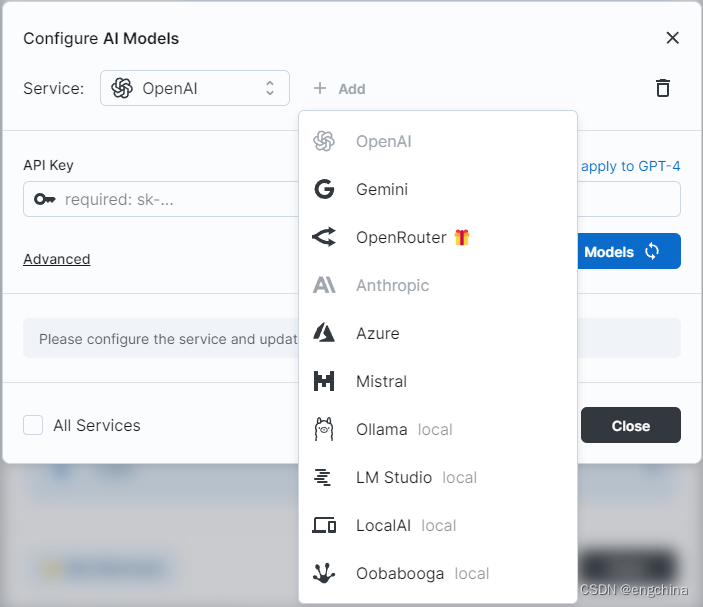Click the Azure logo icon
Image resolution: width=703 pixels, height=607 pixels.
[x=324, y=333]
